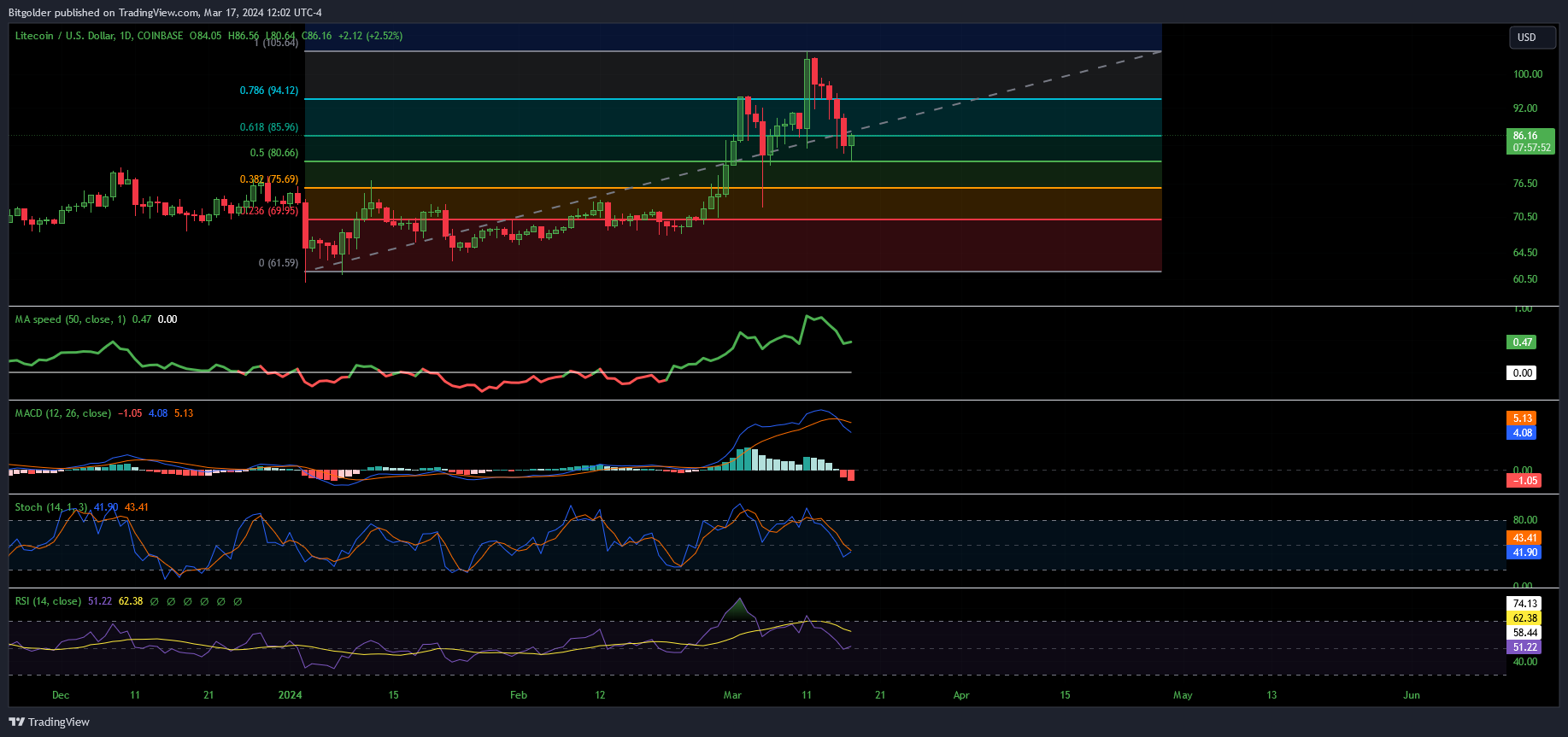Click the blue 41.90 Stoch scale tag

[1524, 553]
